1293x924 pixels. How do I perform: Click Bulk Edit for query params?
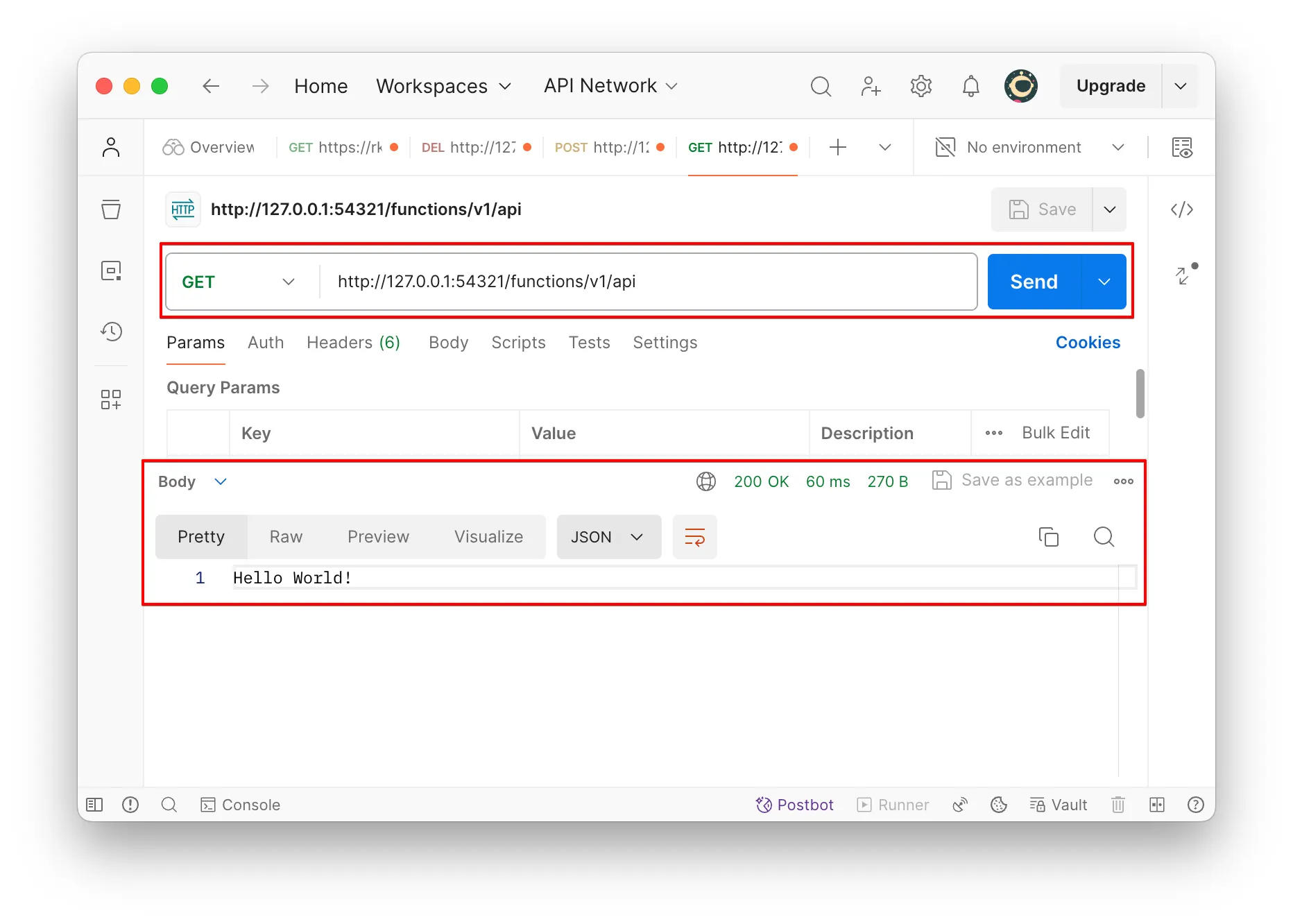[x=1056, y=433]
